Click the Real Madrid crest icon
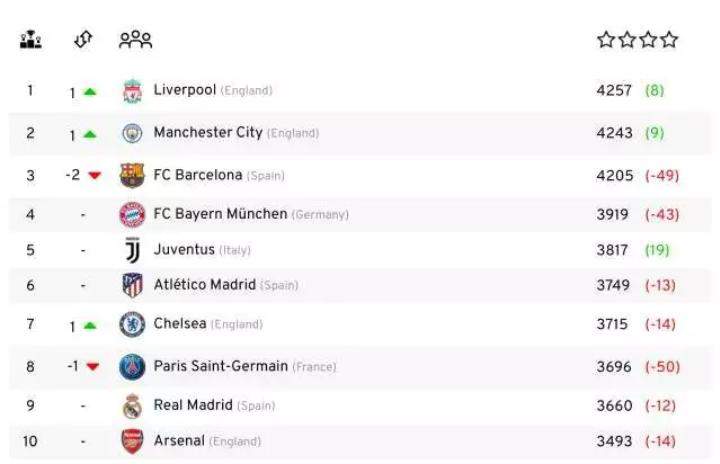 pos(132,406)
